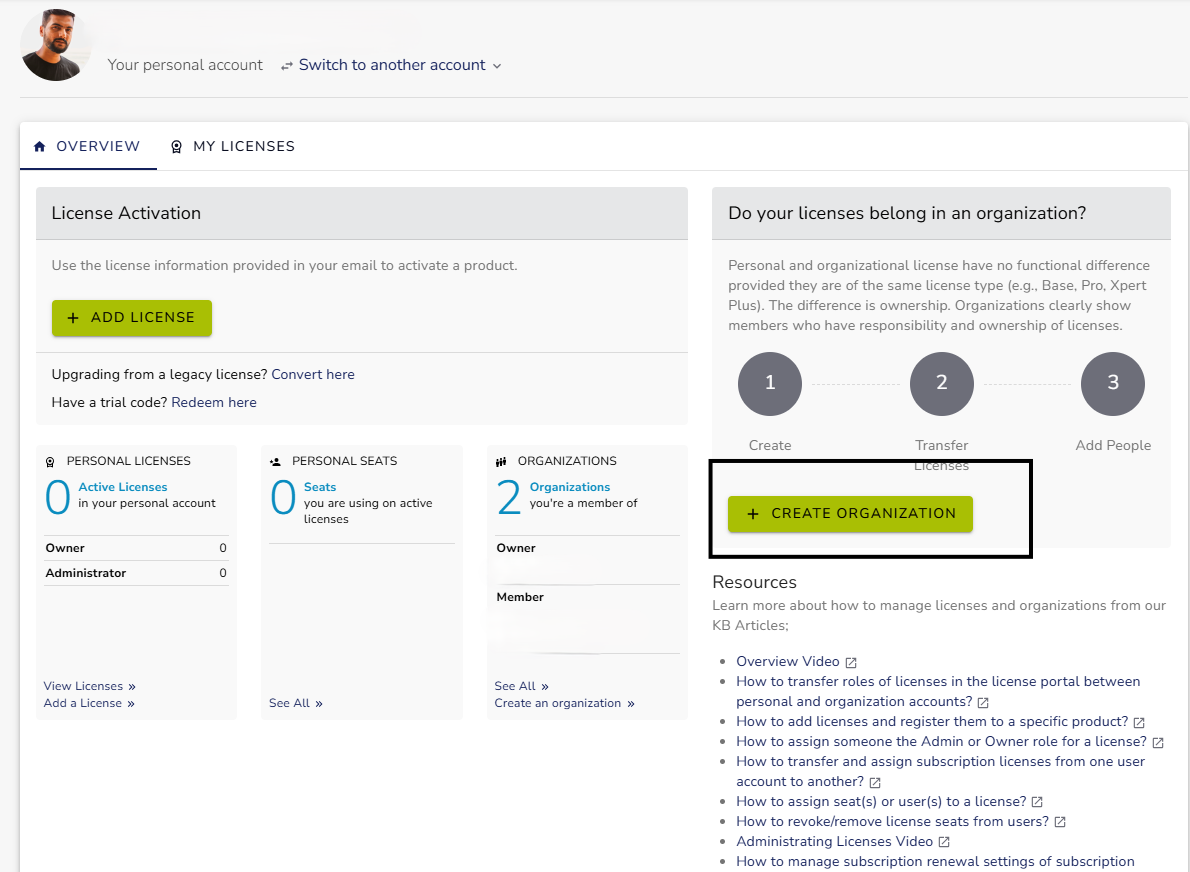Click external icon after Administrating Licenses Video
The width and height of the screenshot is (1190, 872).
943,842
